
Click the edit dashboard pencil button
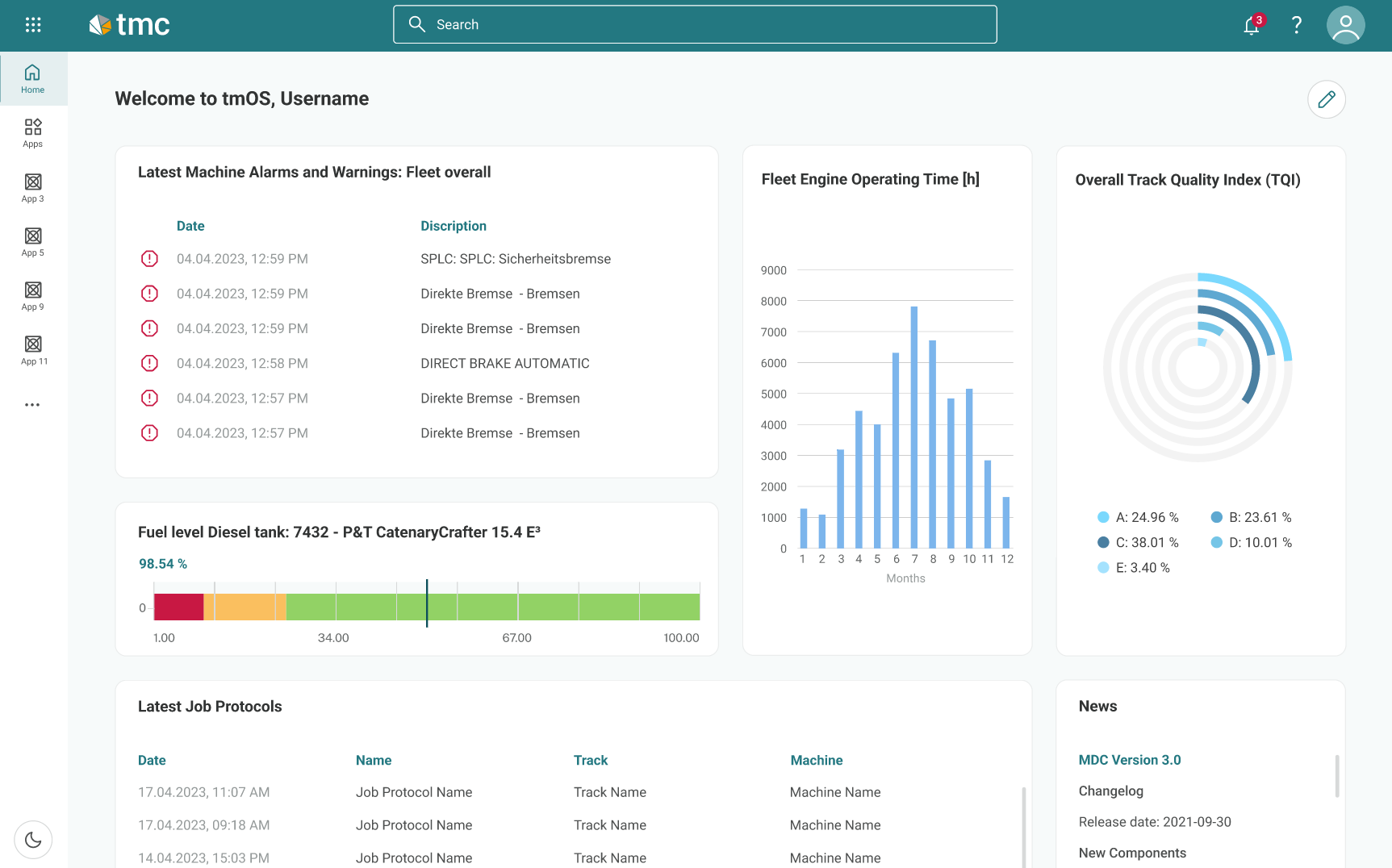[1326, 99]
